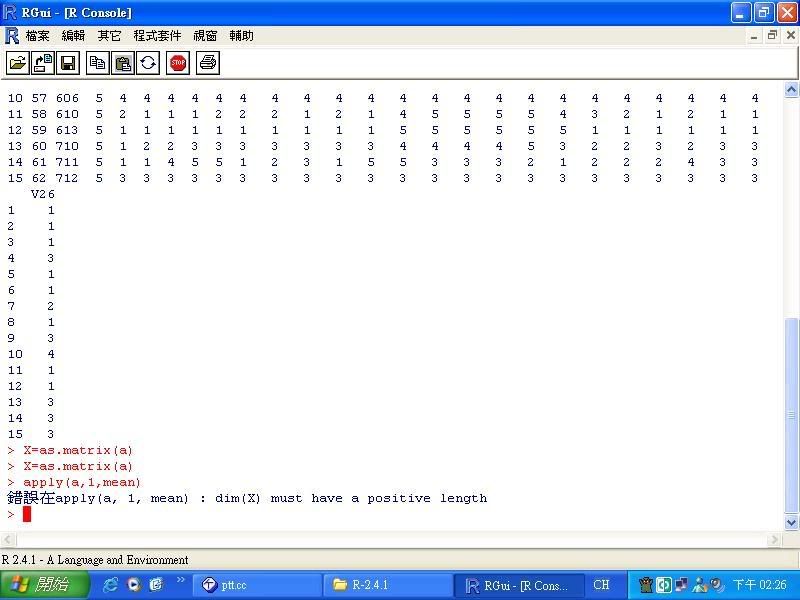Click the Paste icon in toolbar

pos(123,63)
